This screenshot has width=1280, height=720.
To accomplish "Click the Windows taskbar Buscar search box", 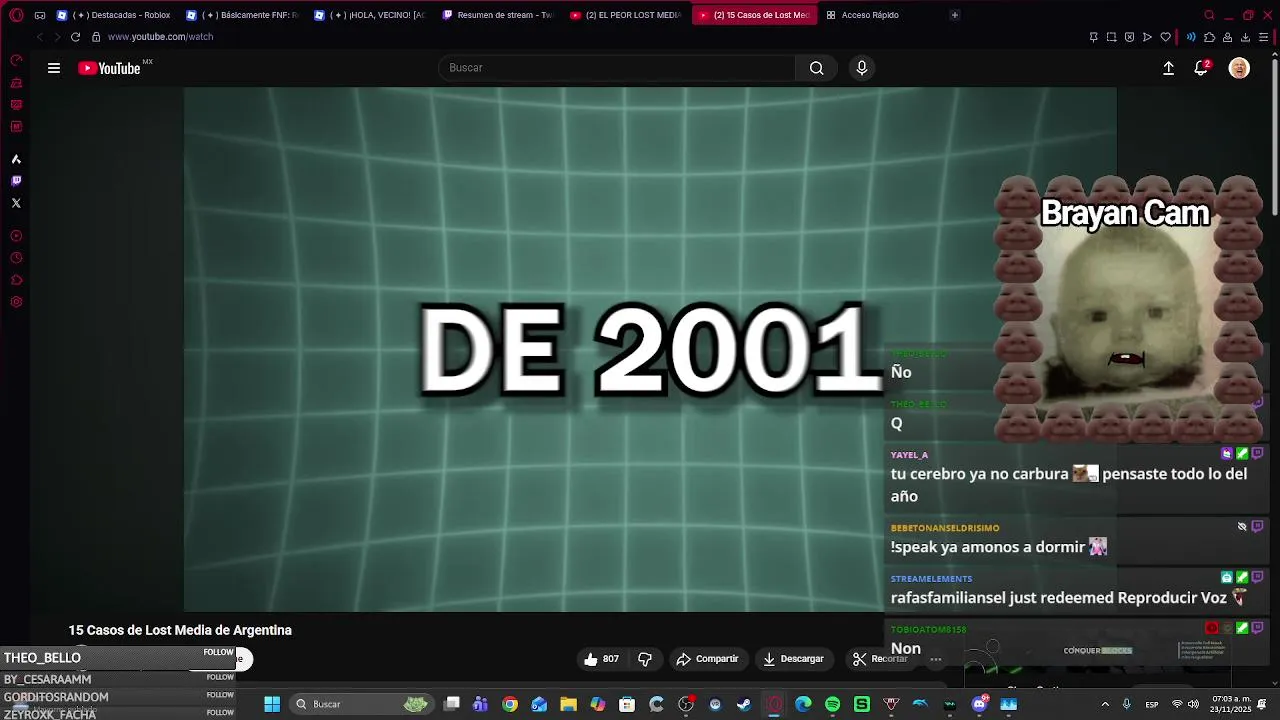I will 360,704.
